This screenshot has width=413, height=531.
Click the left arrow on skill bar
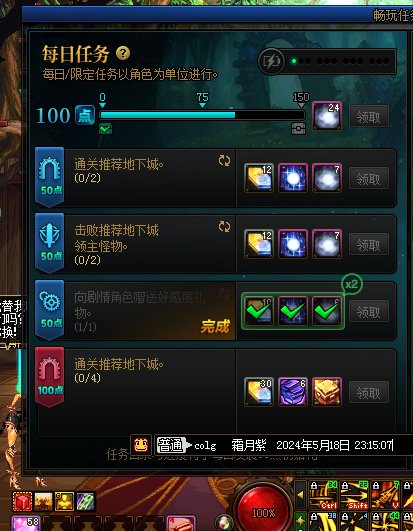(x=300, y=495)
